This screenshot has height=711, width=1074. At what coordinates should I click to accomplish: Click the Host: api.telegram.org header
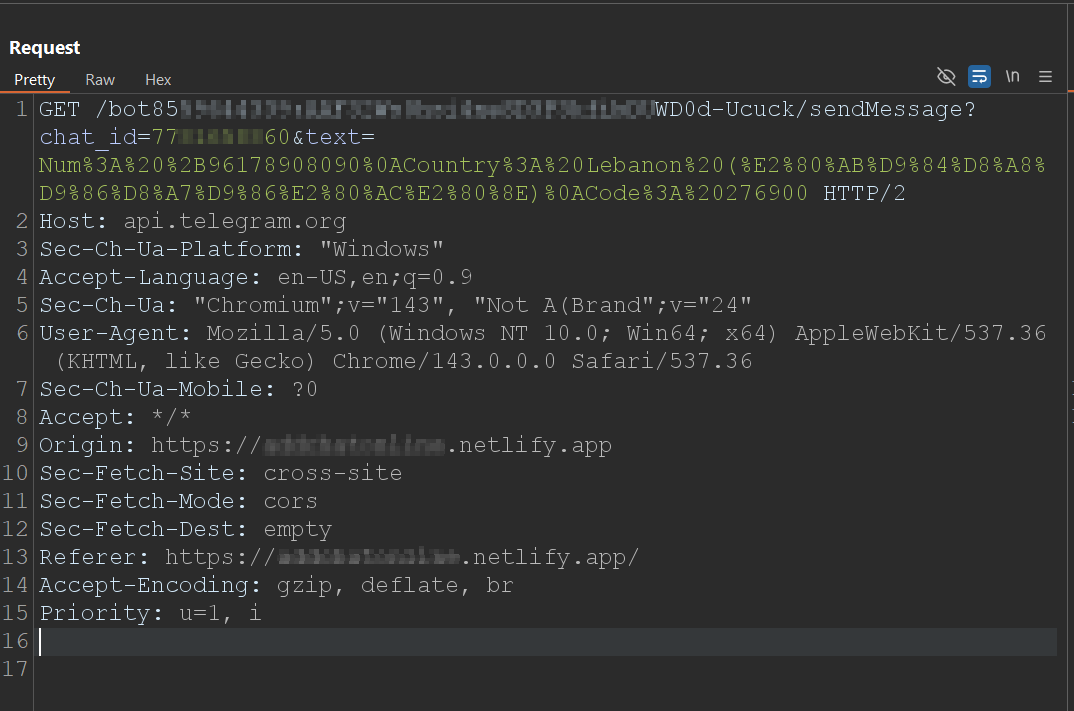pos(192,222)
